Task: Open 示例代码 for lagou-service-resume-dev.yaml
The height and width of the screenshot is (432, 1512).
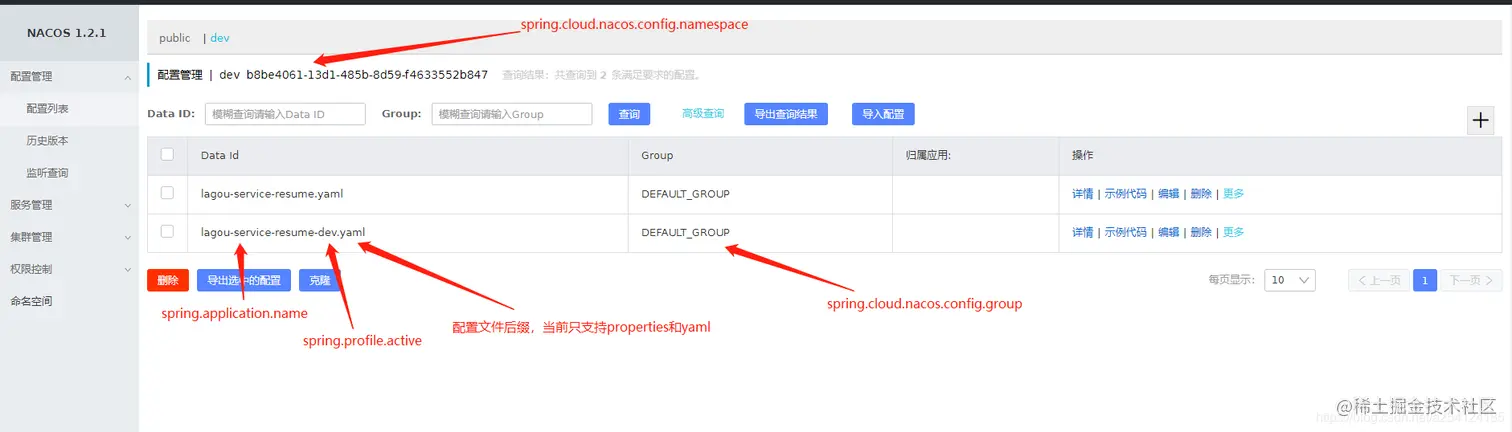Action: (1125, 232)
